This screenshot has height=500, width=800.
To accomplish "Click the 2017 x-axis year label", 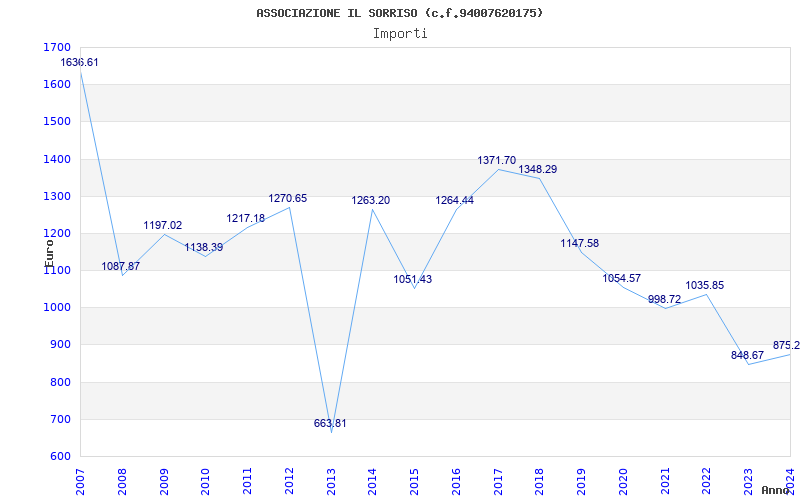I will (x=498, y=482).
